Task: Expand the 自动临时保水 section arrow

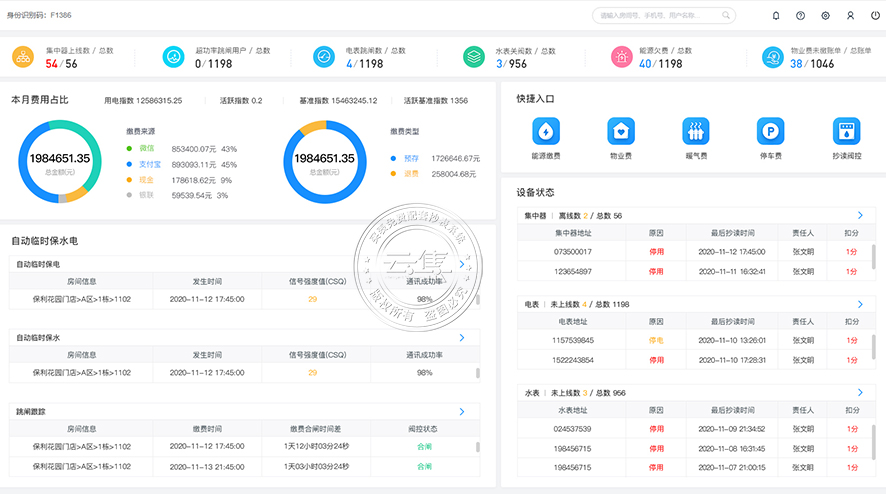Action: click(461, 338)
